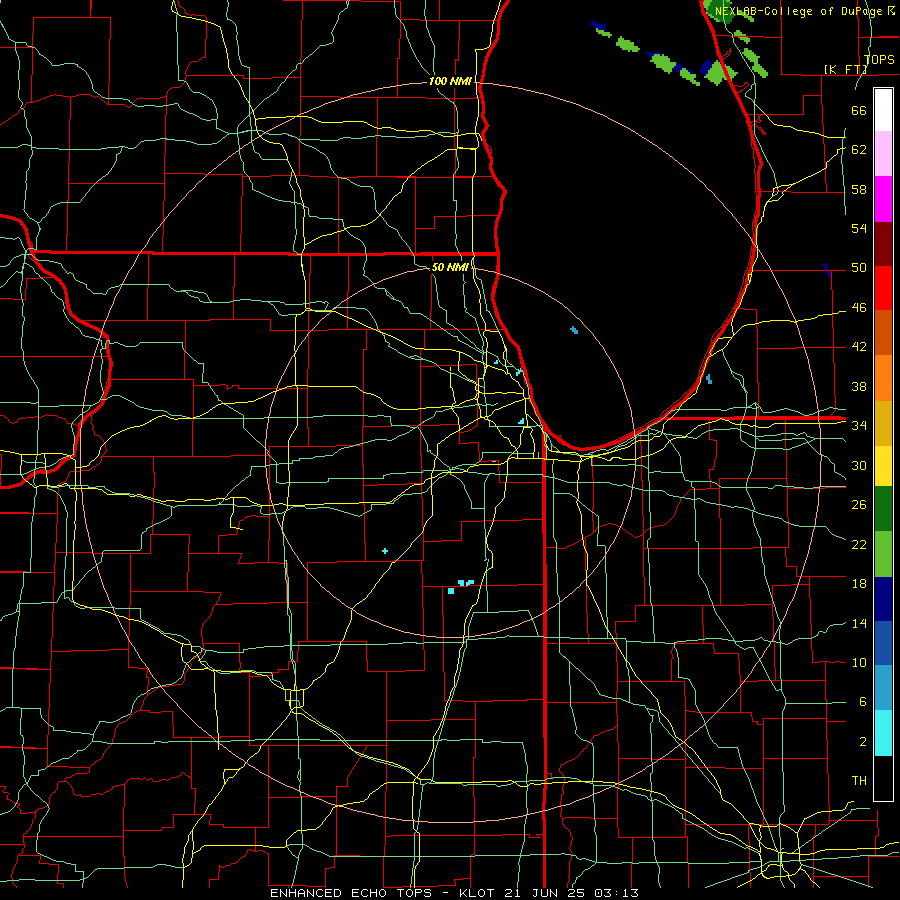The width and height of the screenshot is (900, 900).
Task: Select the 2 legend label
Action: point(862,742)
